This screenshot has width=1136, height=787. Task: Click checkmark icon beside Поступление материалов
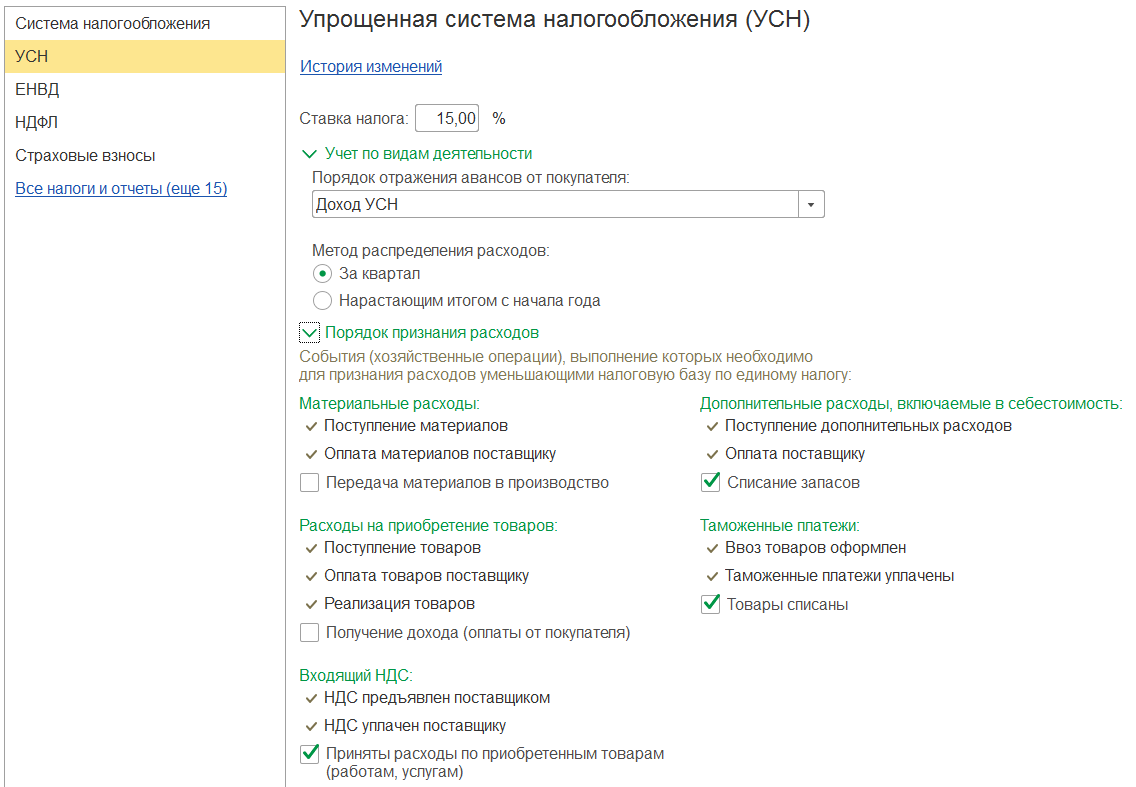pos(309,426)
